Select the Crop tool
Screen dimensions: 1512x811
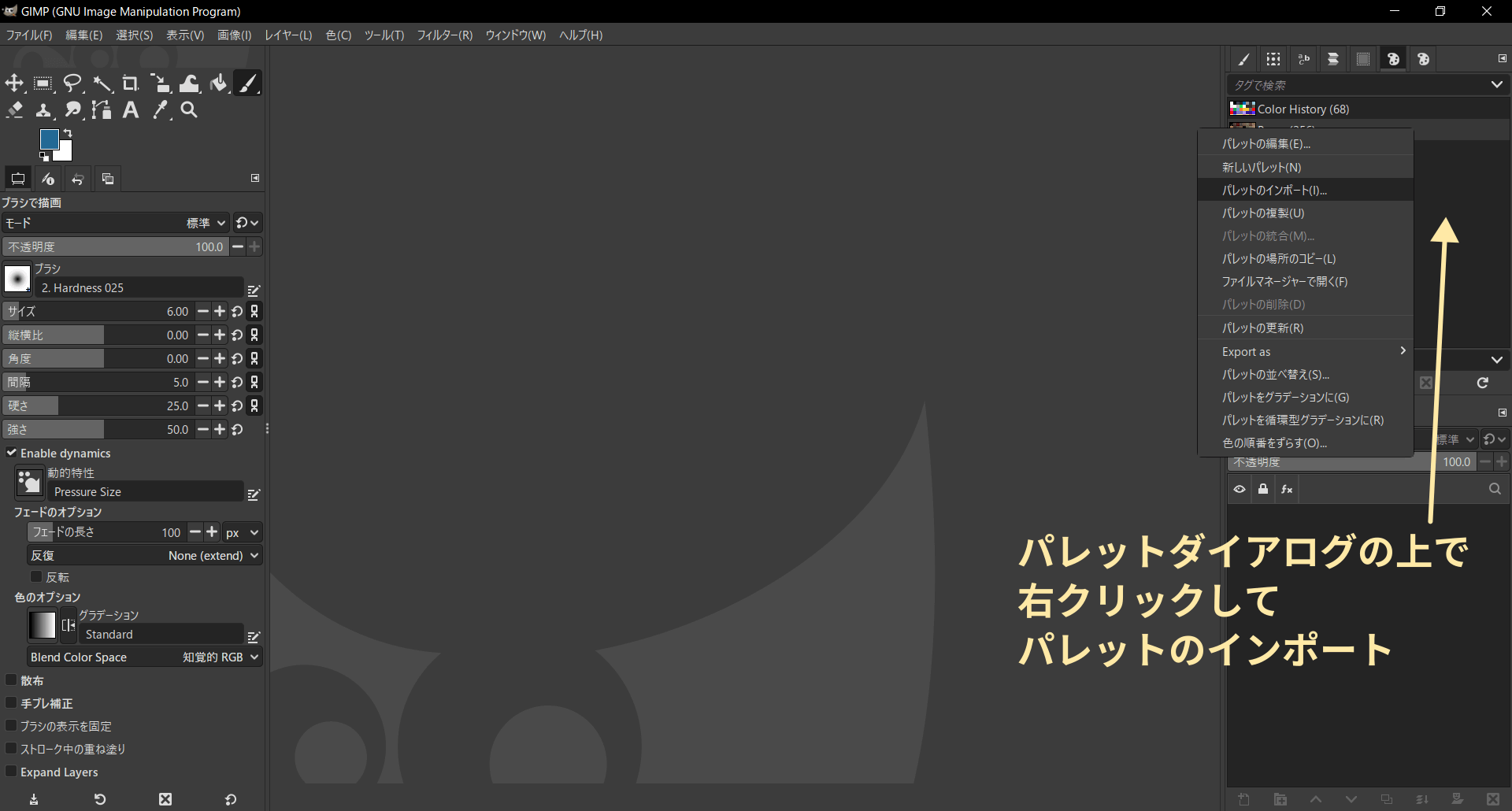click(x=131, y=83)
